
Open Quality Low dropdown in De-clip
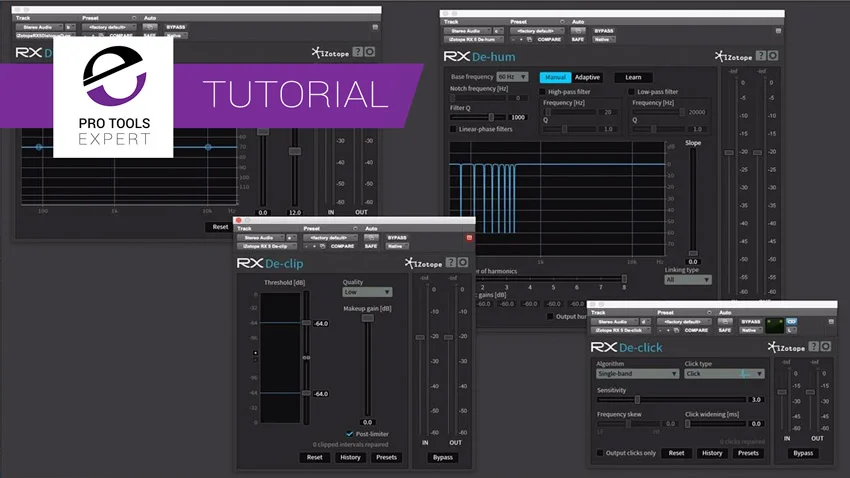tap(367, 292)
